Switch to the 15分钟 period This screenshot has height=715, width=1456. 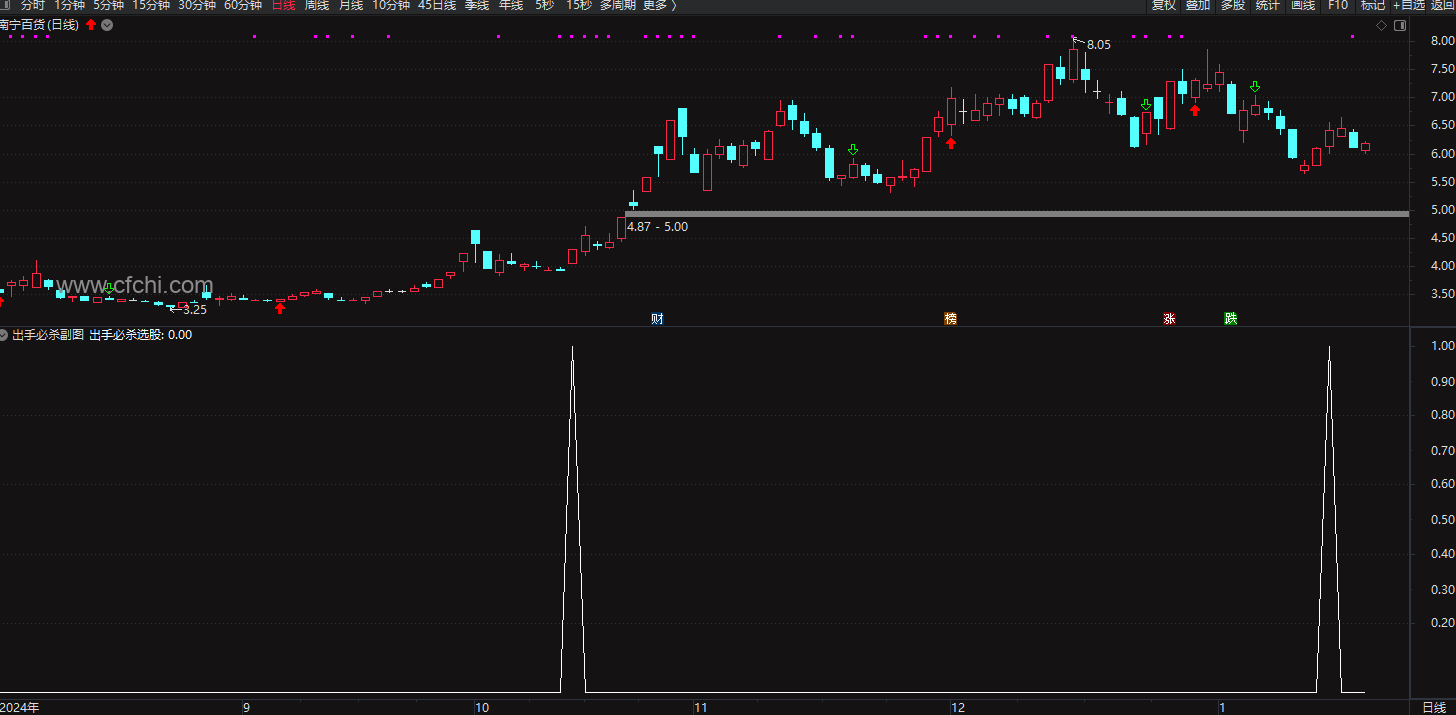point(151,6)
